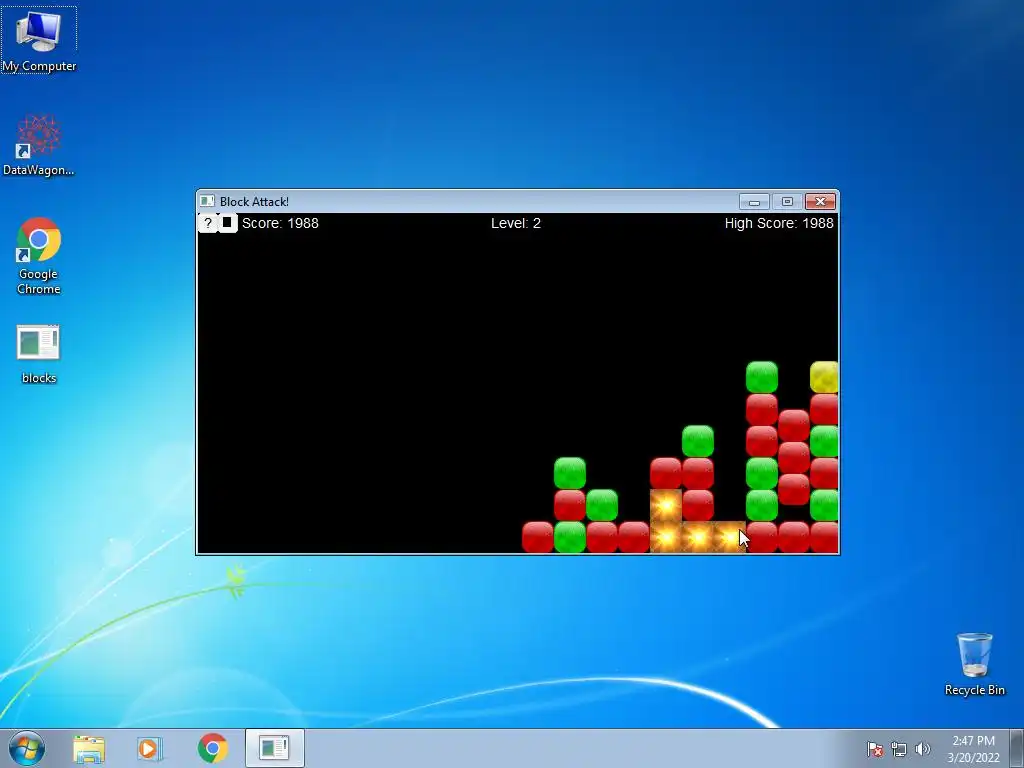The width and height of the screenshot is (1024, 768).
Task: Minimize the Block Attack window
Action: (x=754, y=202)
